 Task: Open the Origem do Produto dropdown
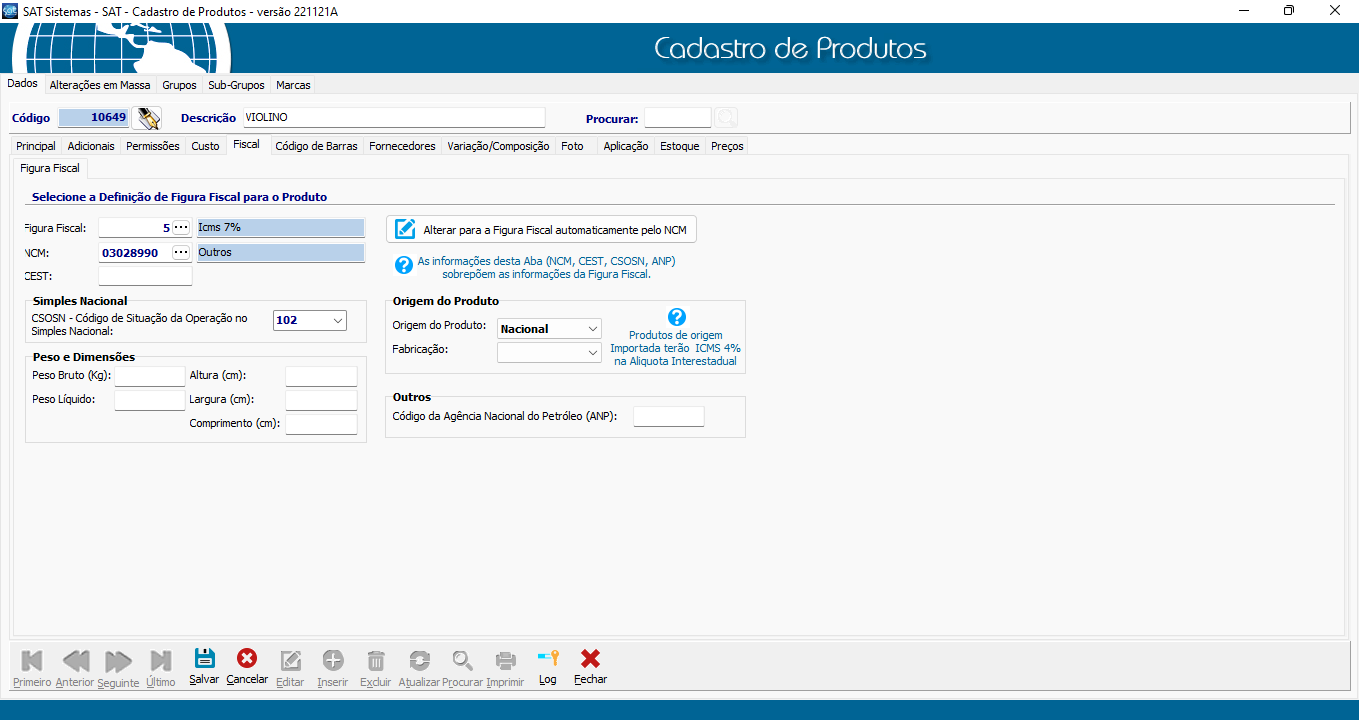coord(593,328)
